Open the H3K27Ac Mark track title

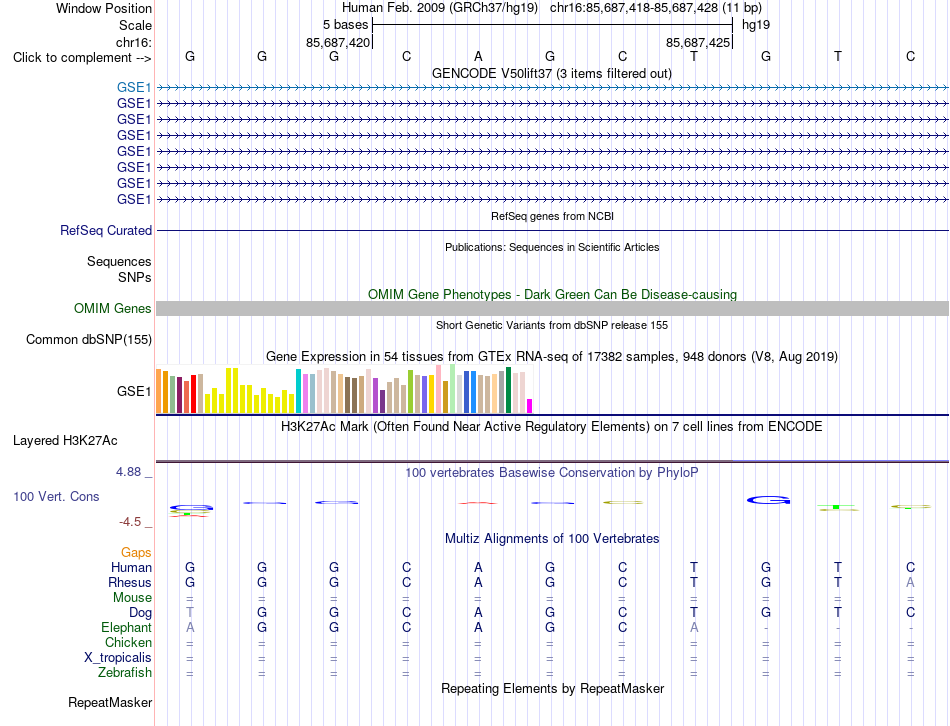(x=552, y=427)
